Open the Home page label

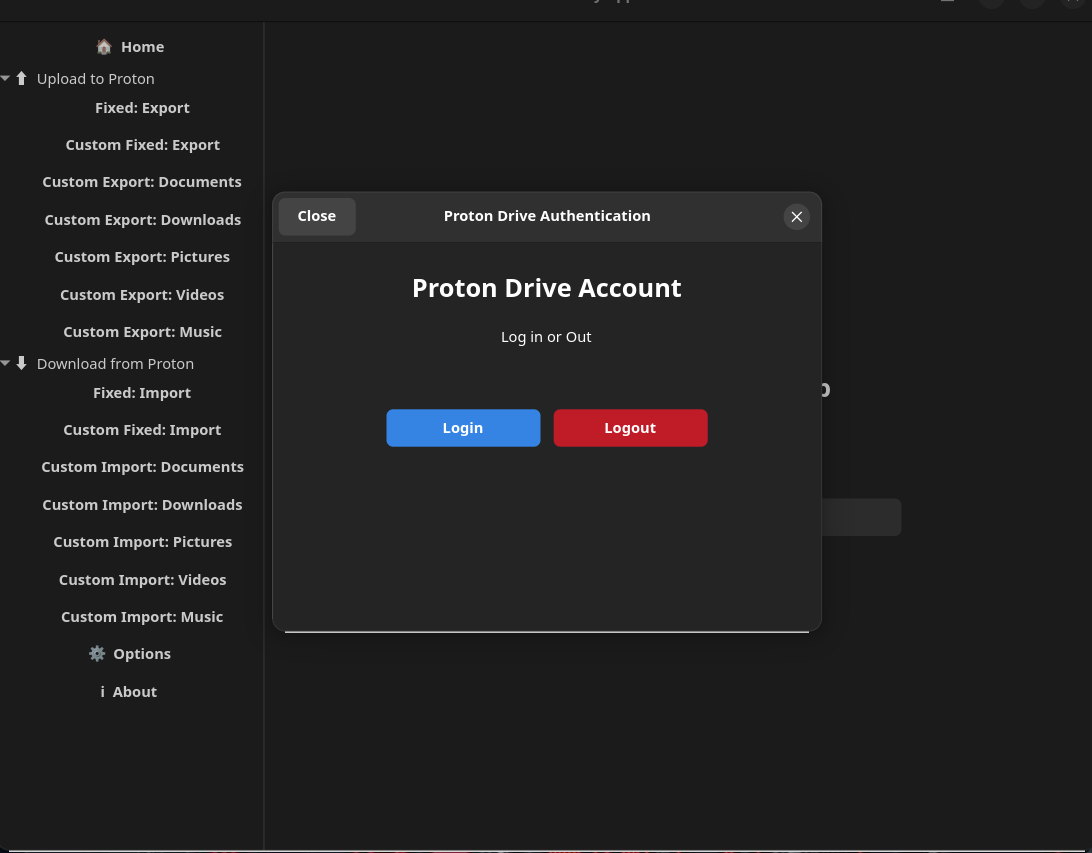pyautogui.click(x=143, y=47)
